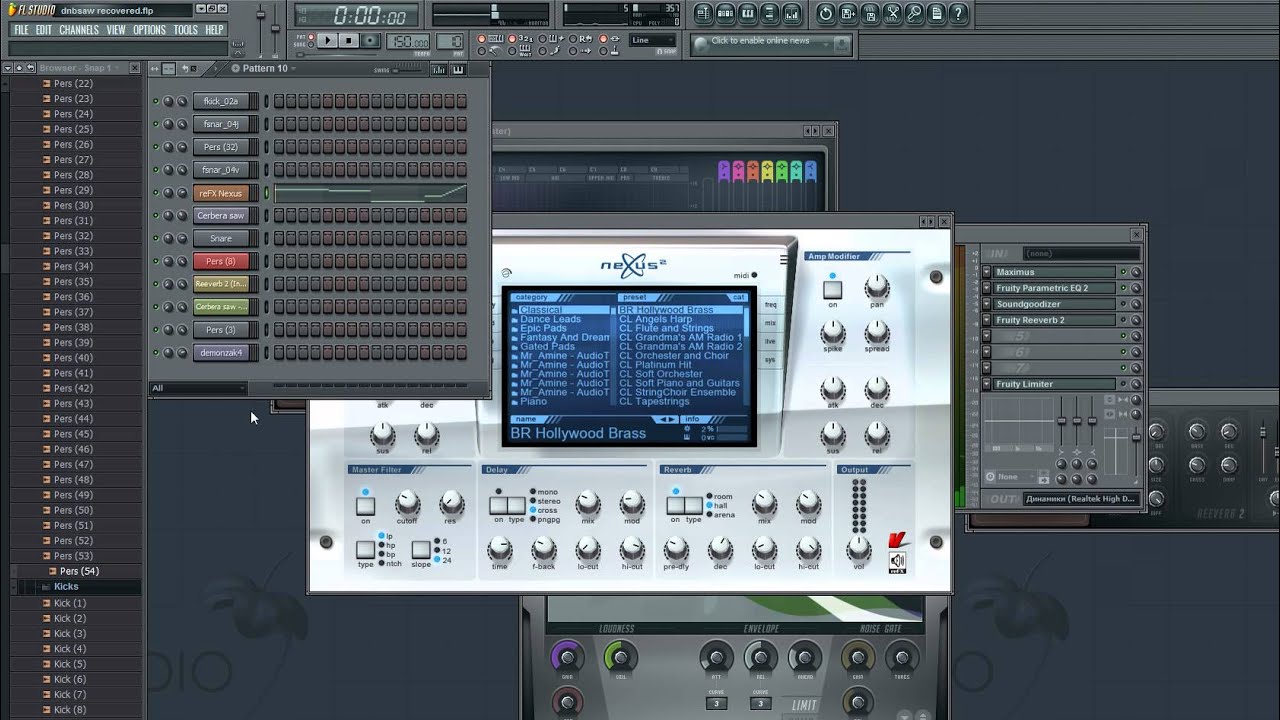Stop playback with the stop button
This screenshot has height=720, width=1280.
349,41
